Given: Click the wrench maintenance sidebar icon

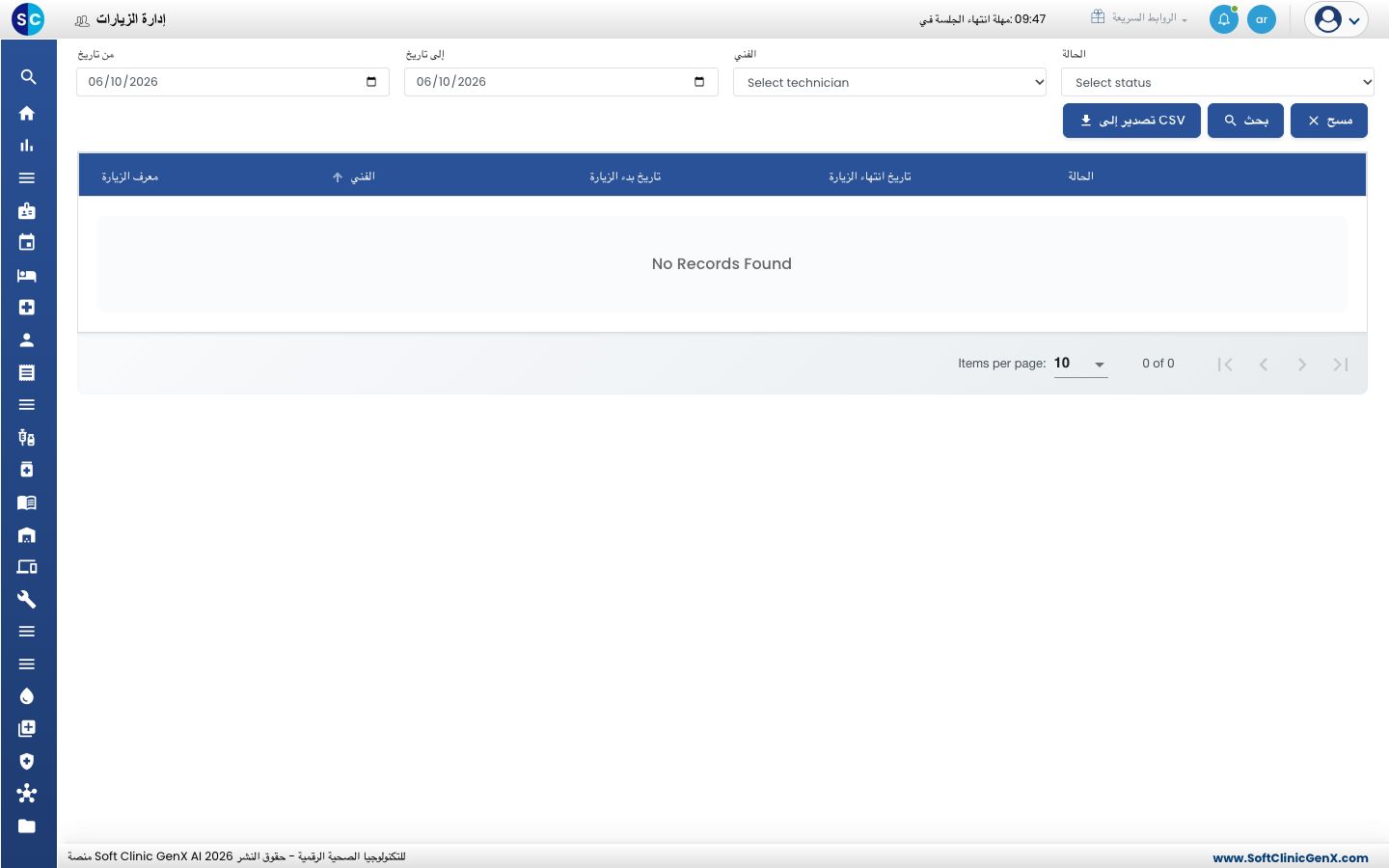Looking at the screenshot, I should [x=27, y=599].
